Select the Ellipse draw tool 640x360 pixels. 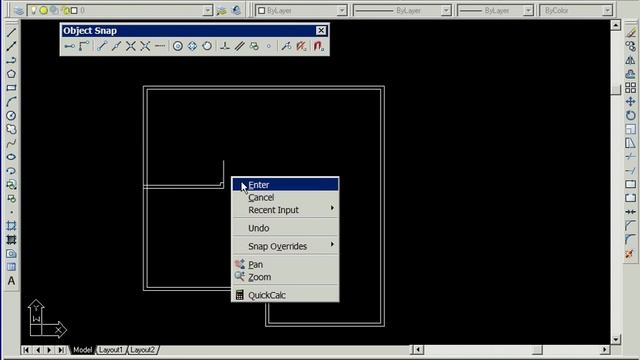click(x=11, y=157)
